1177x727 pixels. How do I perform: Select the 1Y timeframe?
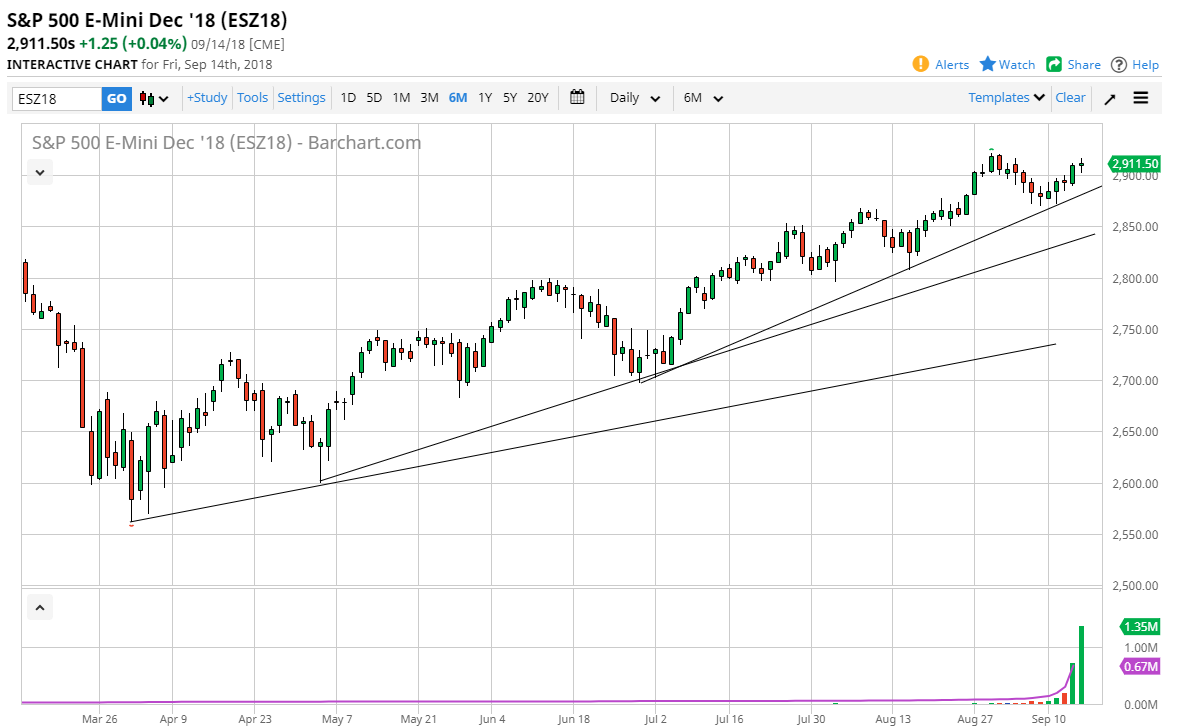pyautogui.click(x=484, y=97)
